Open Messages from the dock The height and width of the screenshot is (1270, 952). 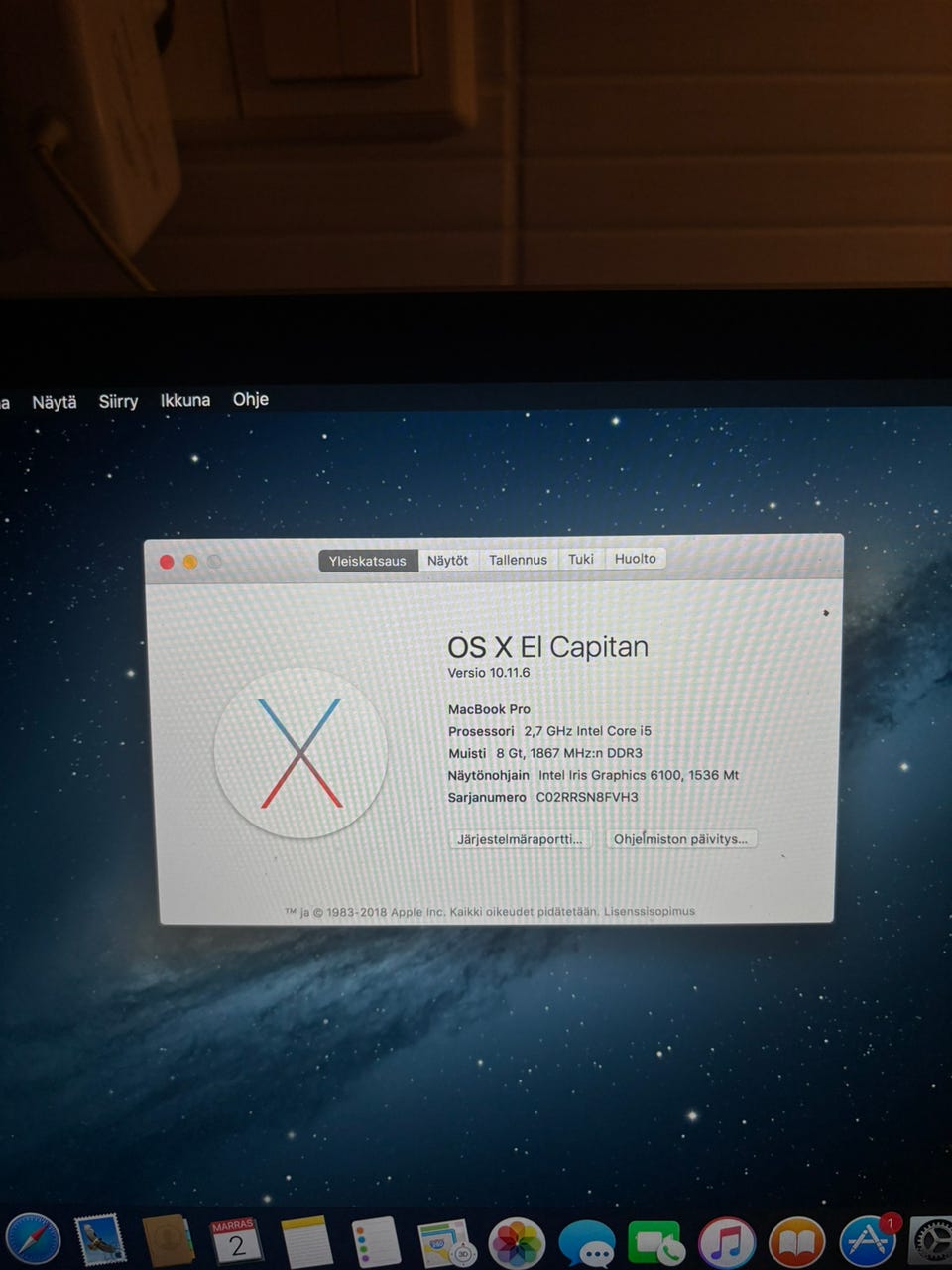pos(587,1246)
